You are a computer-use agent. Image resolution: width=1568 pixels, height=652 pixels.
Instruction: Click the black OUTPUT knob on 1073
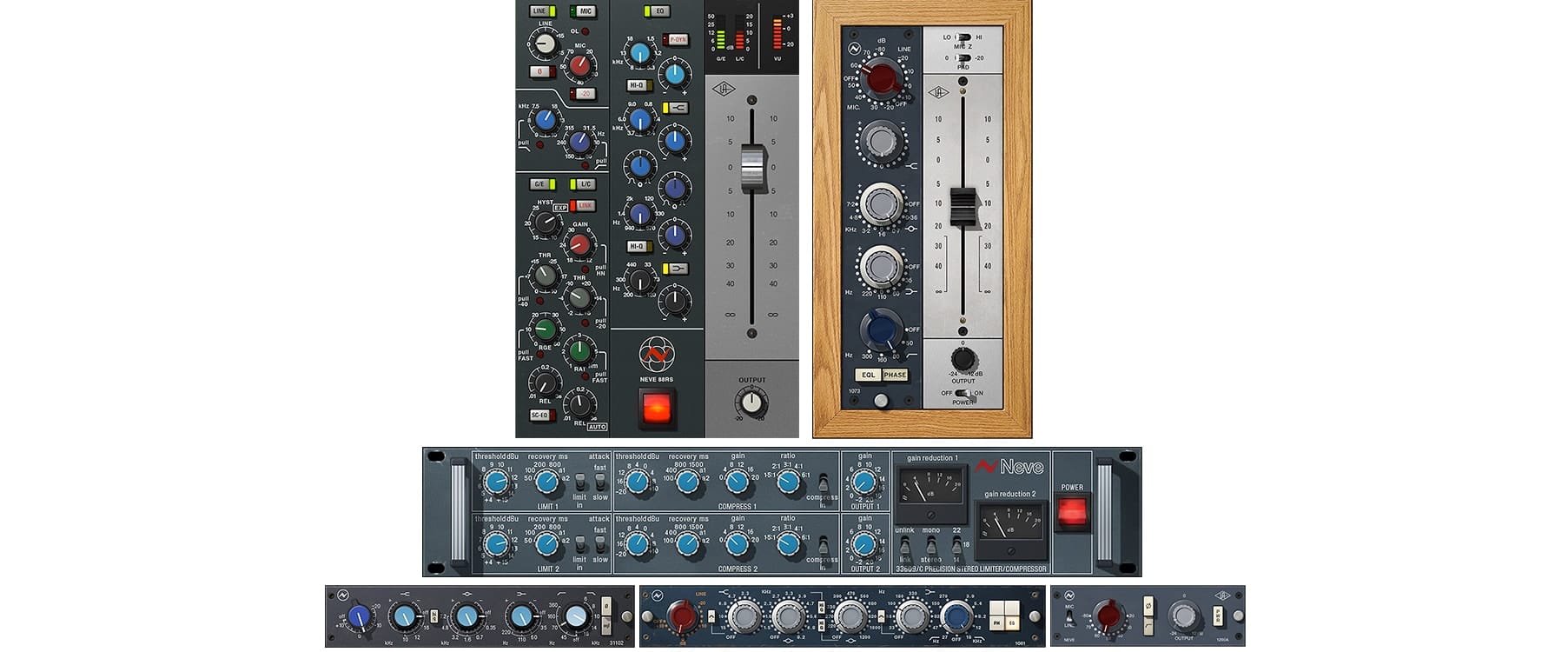point(963,358)
